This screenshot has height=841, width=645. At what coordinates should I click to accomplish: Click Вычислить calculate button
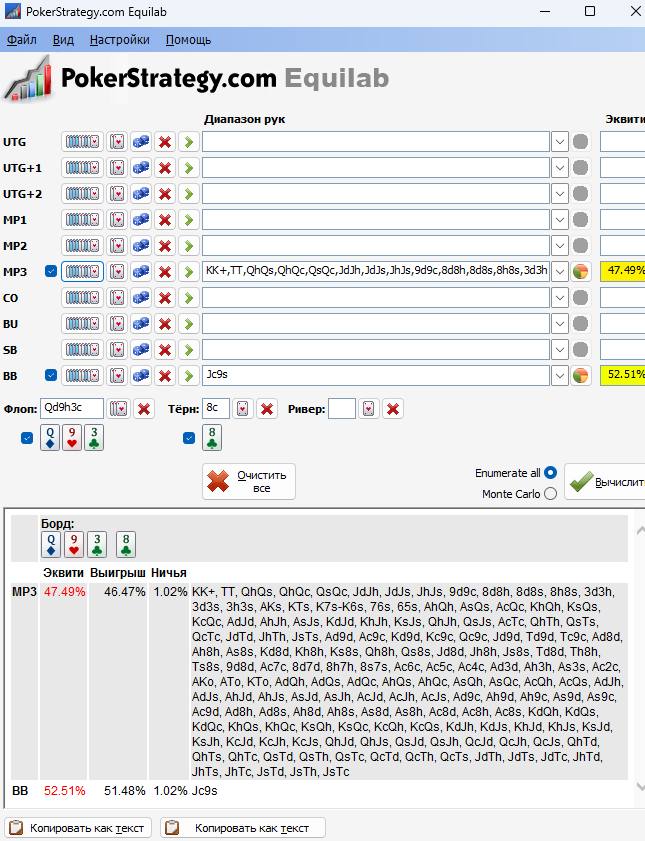(605, 482)
